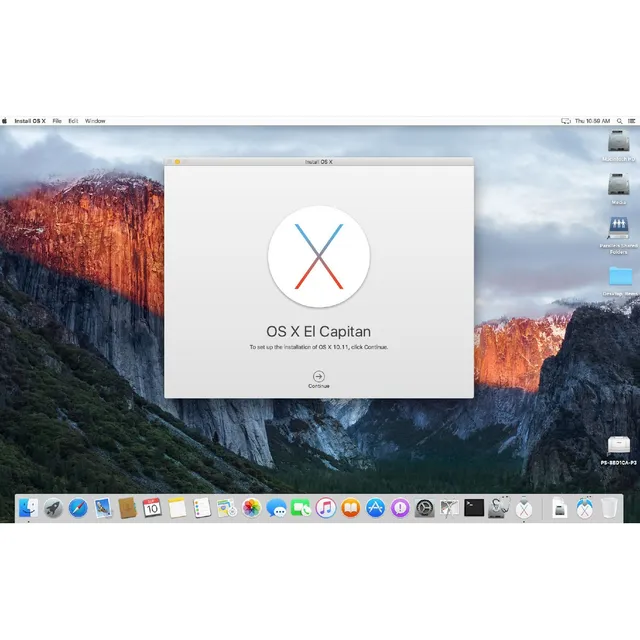
Task: Open Maps from the Dock
Action: [227, 508]
